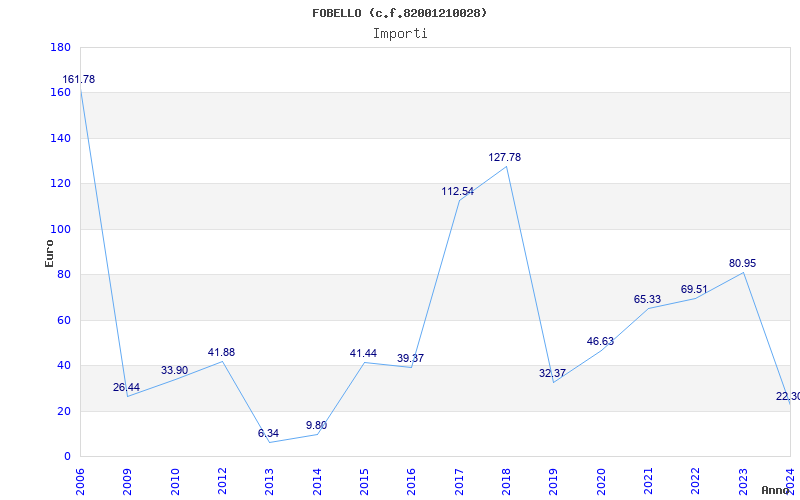Click the 100 y-axis tick label

click(x=61, y=230)
